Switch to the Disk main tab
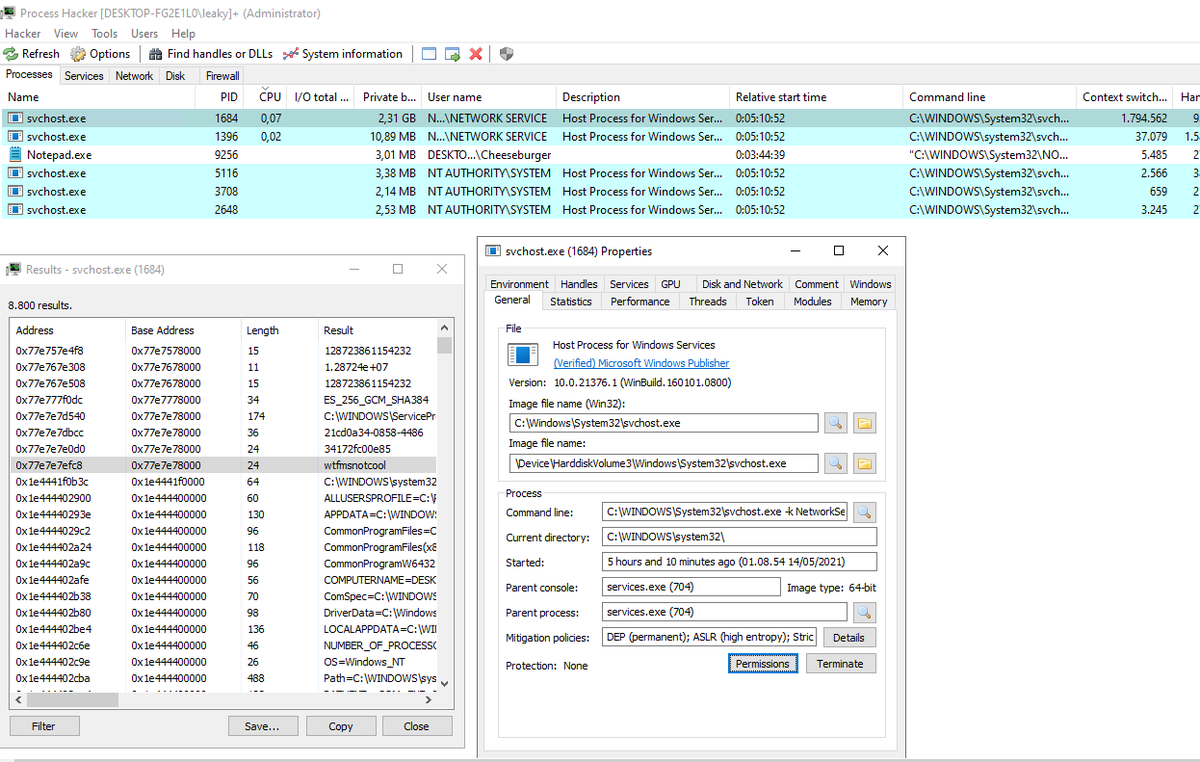Image resolution: width=1200 pixels, height=762 pixels. pos(176,76)
